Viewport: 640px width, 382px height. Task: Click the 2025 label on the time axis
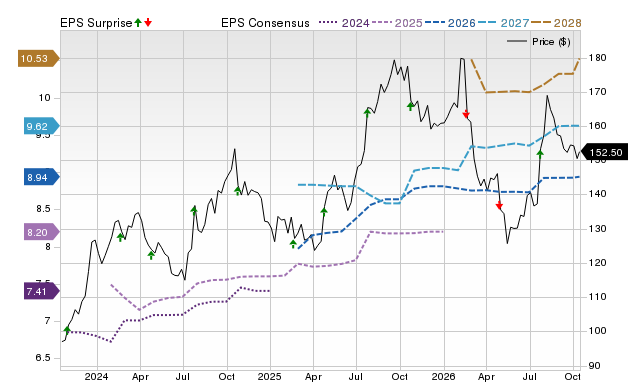point(269,376)
